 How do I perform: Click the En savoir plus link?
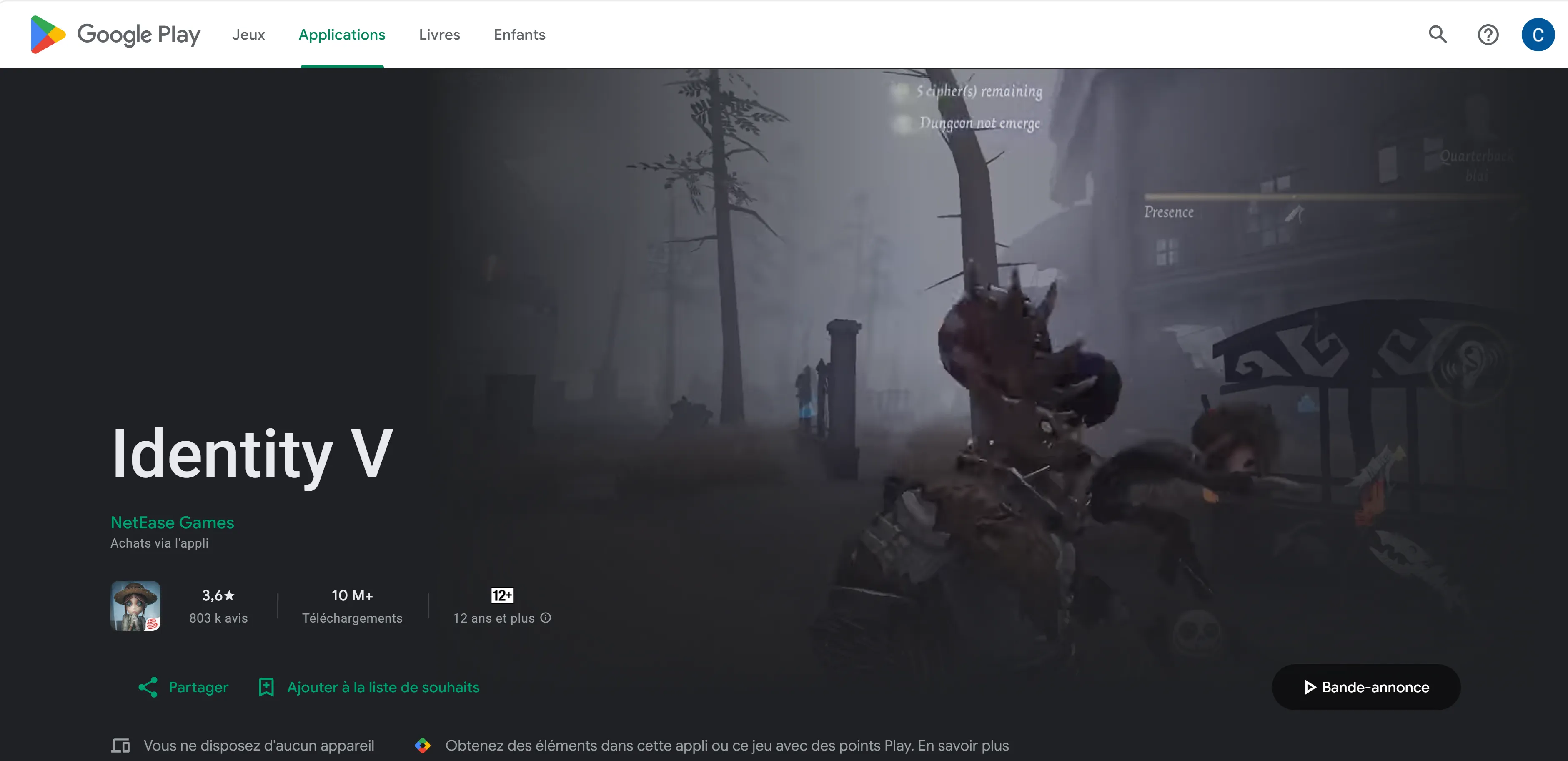click(964, 746)
